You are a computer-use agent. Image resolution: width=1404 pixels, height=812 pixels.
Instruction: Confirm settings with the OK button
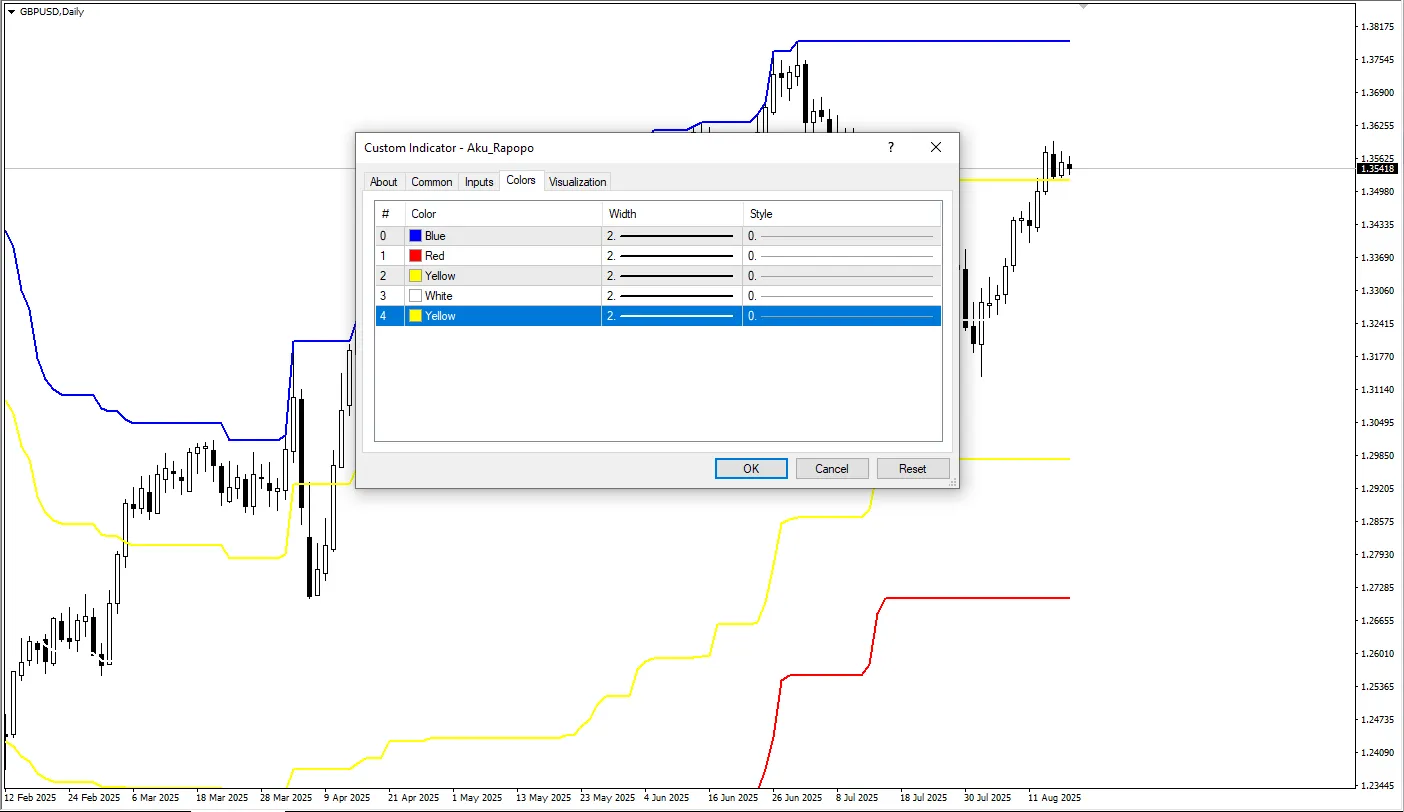(751, 468)
